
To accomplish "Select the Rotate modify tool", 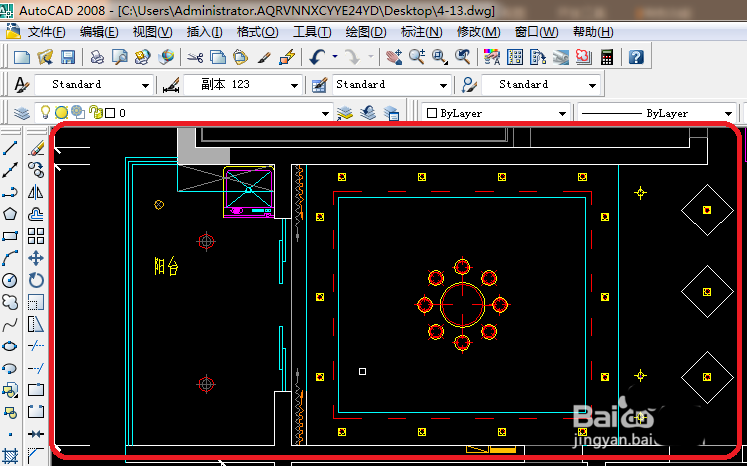I will (36, 280).
